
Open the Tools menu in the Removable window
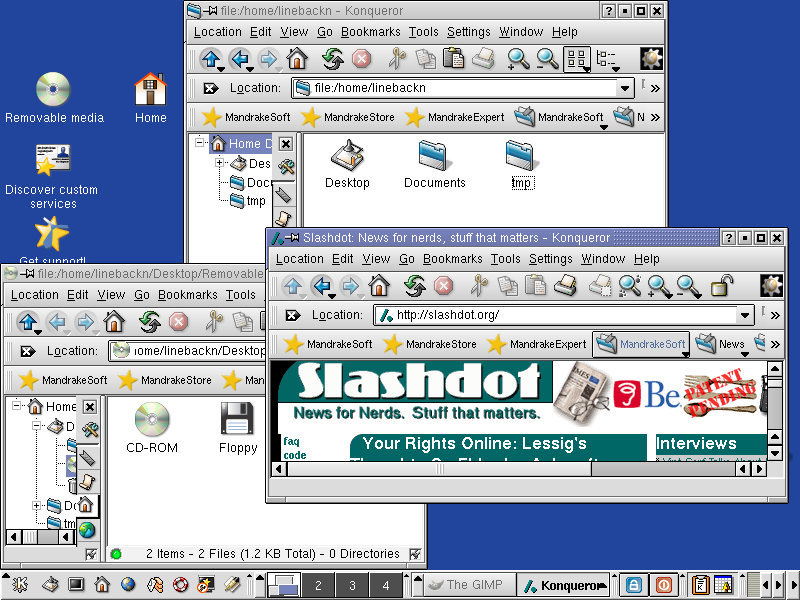point(240,295)
